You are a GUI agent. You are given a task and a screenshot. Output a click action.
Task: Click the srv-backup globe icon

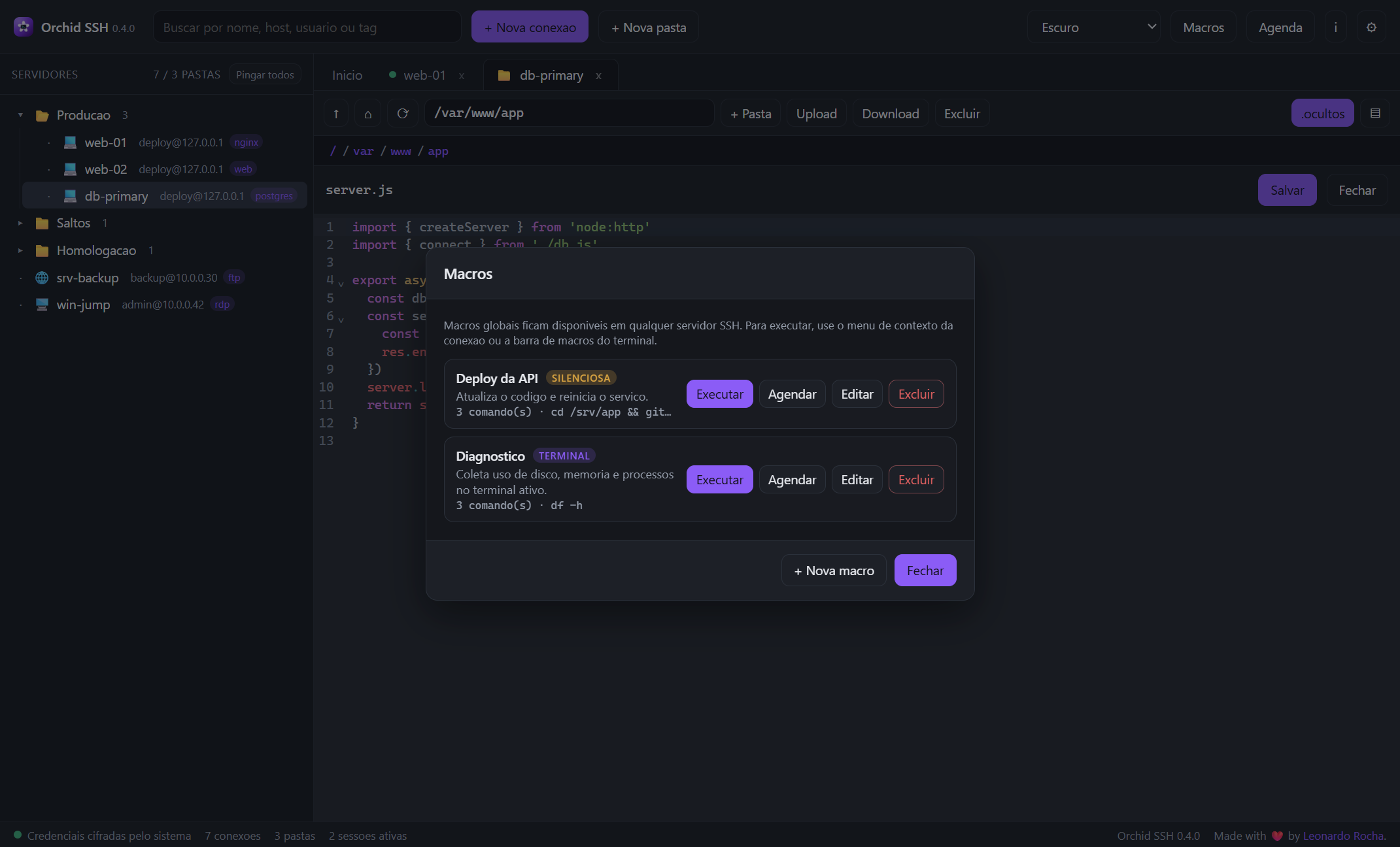[42, 278]
